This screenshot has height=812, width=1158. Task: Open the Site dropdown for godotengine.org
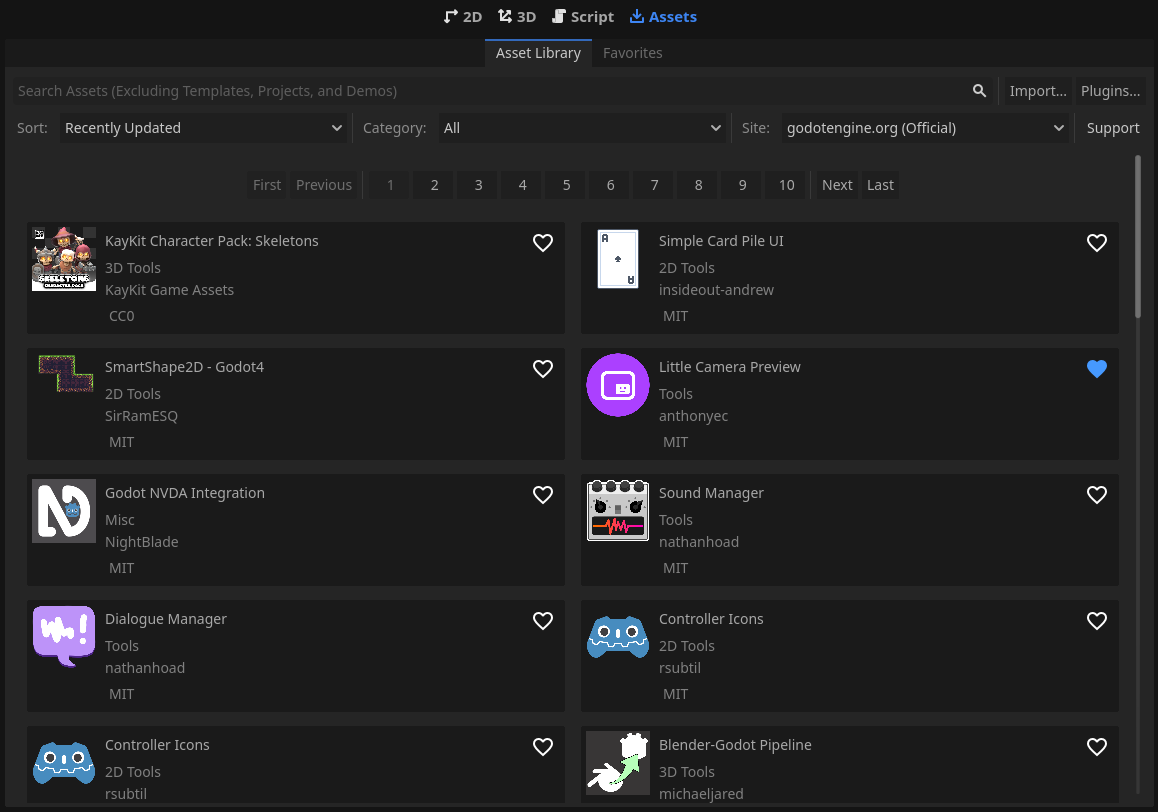[925, 128]
